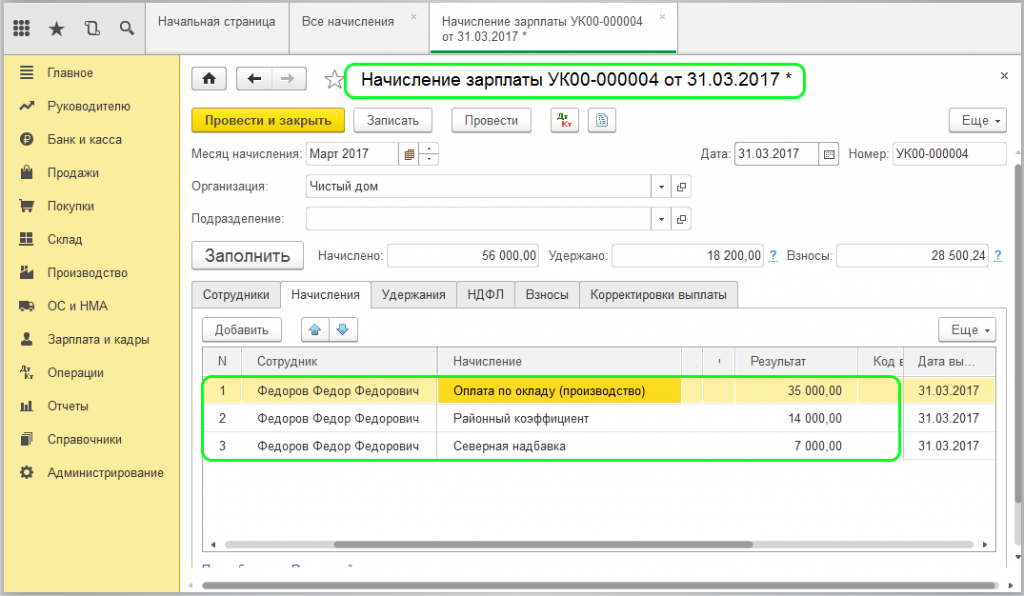The height and width of the screenshot is (596, 1024).
Task: Open Зарплата и кадры sidebar section
Action: [98, 339]
